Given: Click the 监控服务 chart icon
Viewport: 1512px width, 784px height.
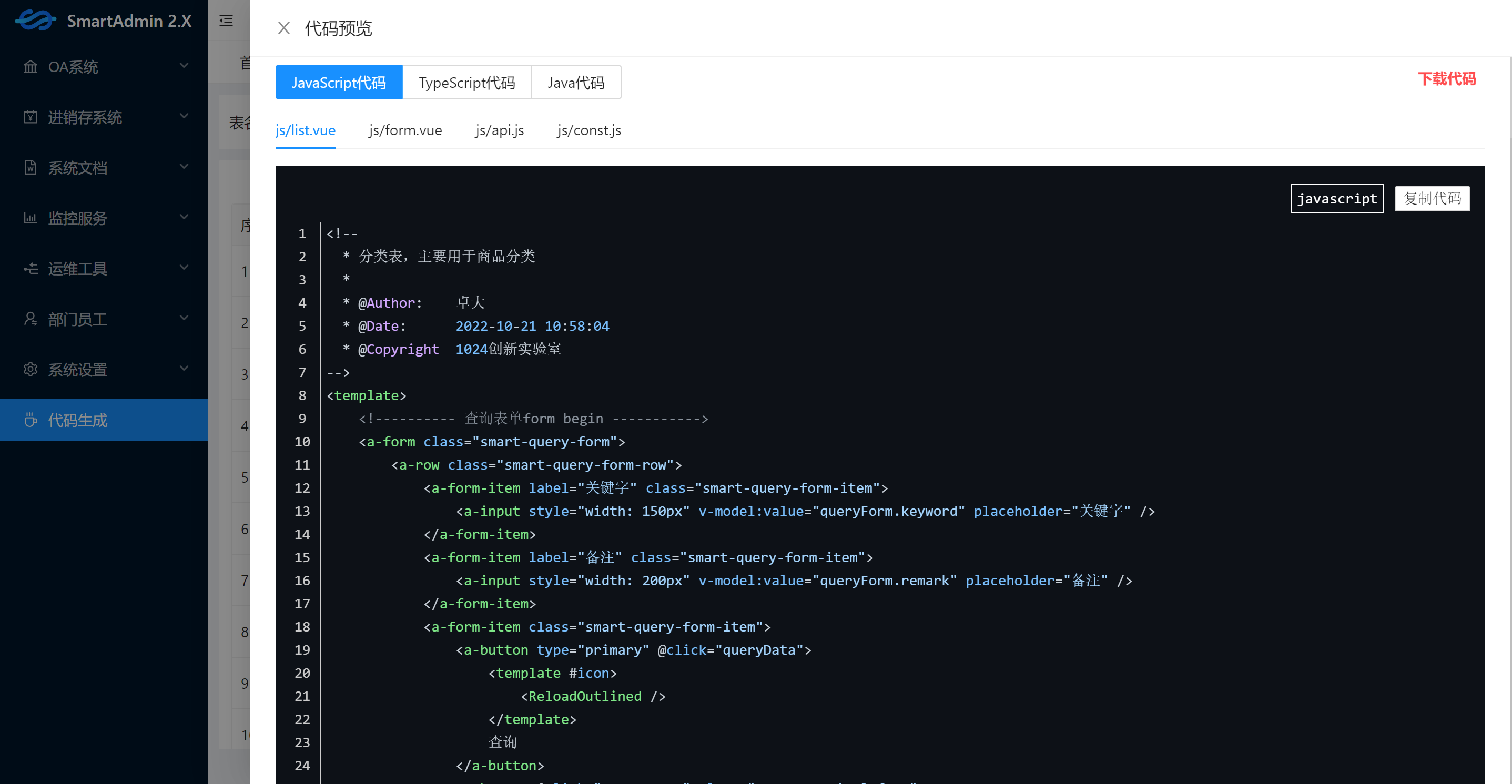Looking at the screenshot, I should [30, 218].
